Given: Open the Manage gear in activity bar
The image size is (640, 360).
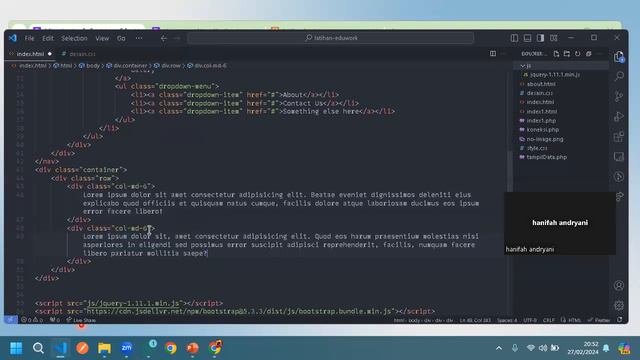Looking at the screenshot, I should (x=619, y=305).
